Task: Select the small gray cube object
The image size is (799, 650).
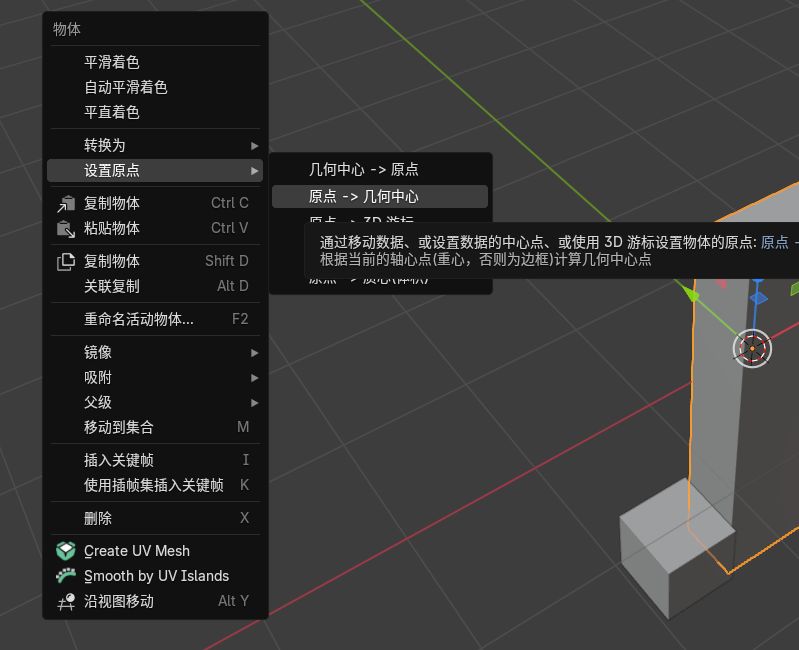Action: pos(677,549)
